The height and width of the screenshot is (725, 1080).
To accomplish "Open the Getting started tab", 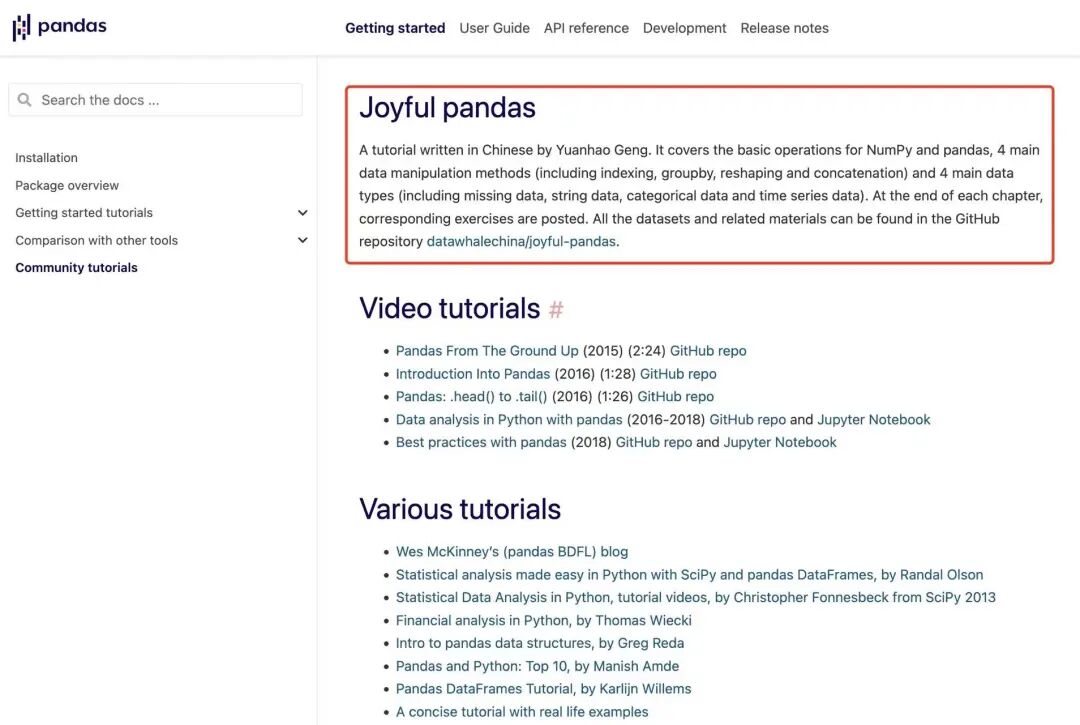I will [395, 28].
